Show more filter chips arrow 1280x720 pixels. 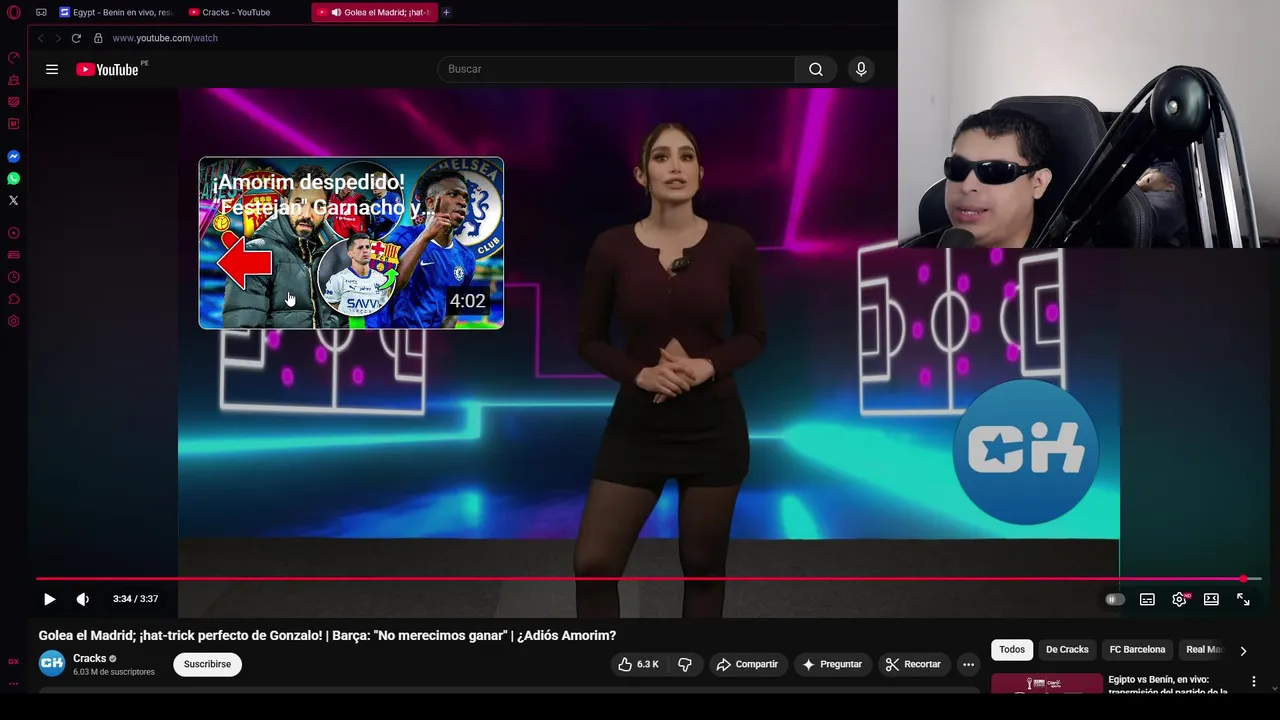(x=1243, y=650)
